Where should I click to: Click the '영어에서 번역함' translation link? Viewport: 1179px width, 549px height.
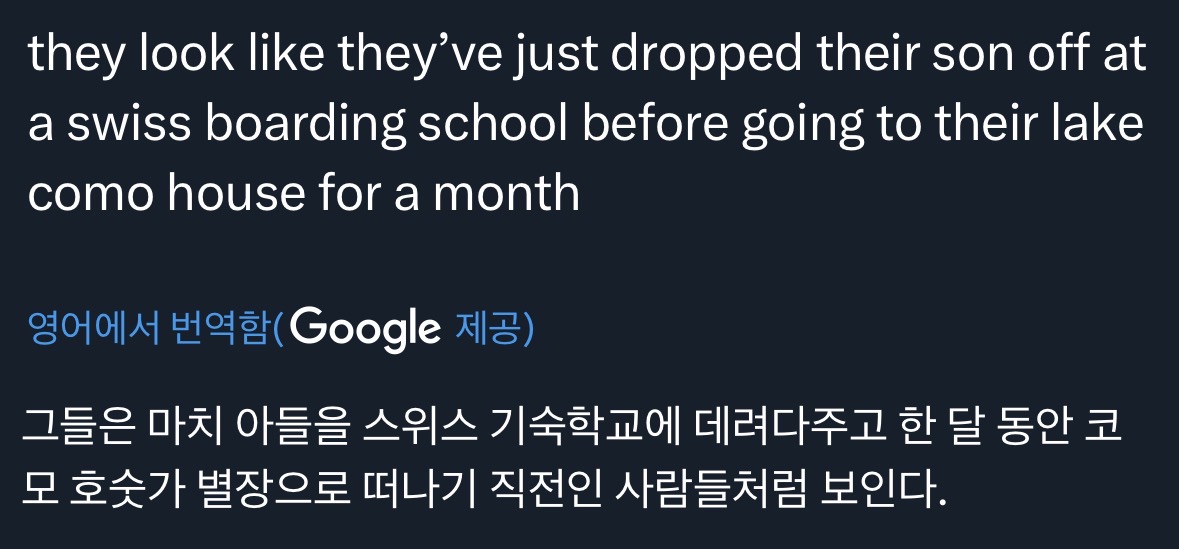pos(150,329)
